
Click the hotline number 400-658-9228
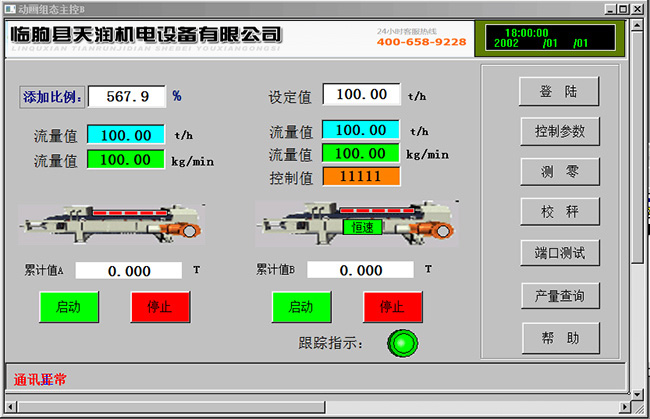[421, 42]
